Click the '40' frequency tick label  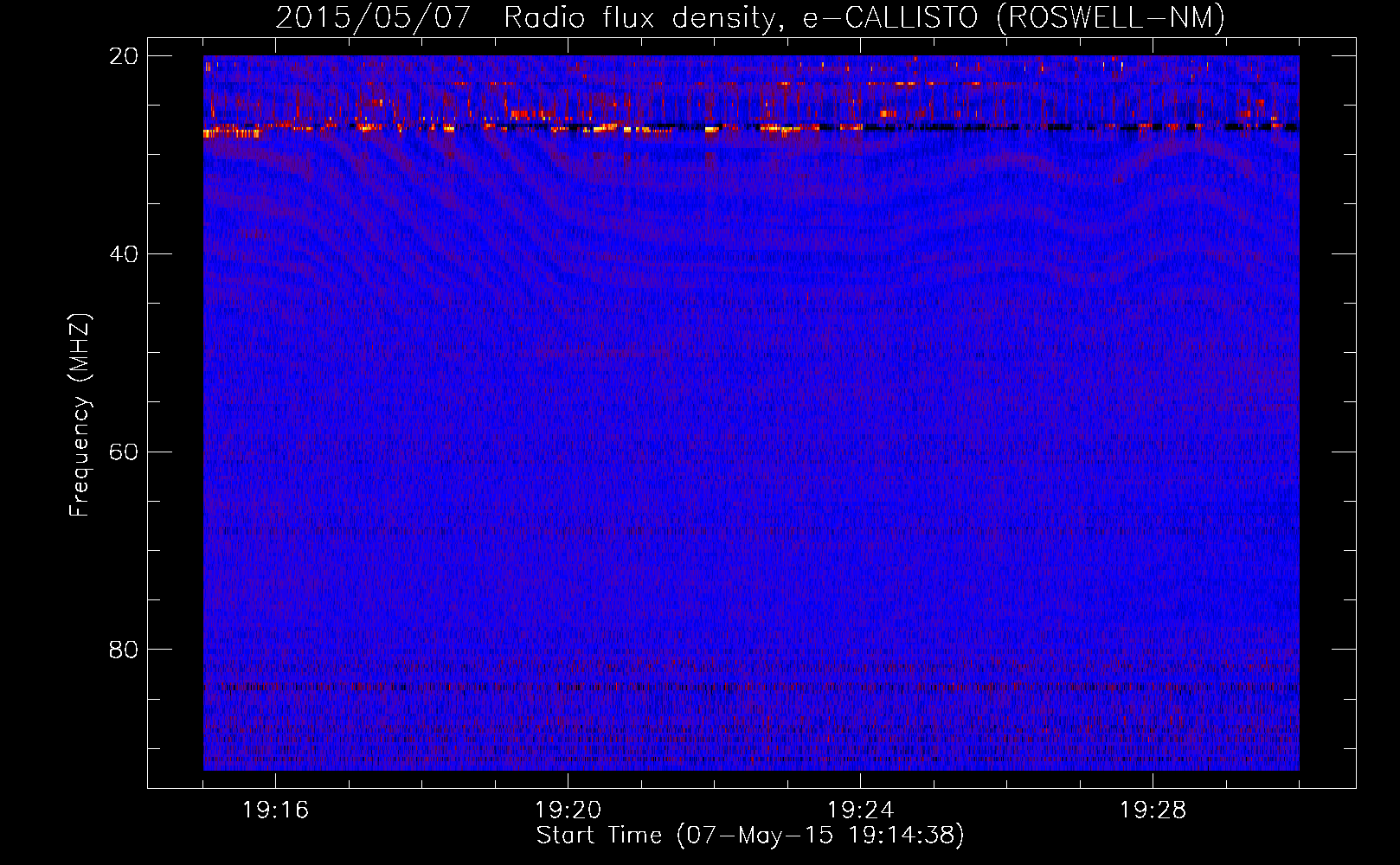click(x=124, y=254)
